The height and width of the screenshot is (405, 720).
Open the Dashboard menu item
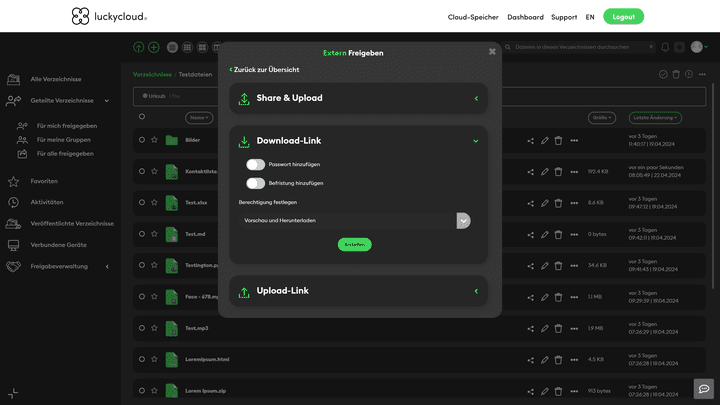tap(525, 17)
